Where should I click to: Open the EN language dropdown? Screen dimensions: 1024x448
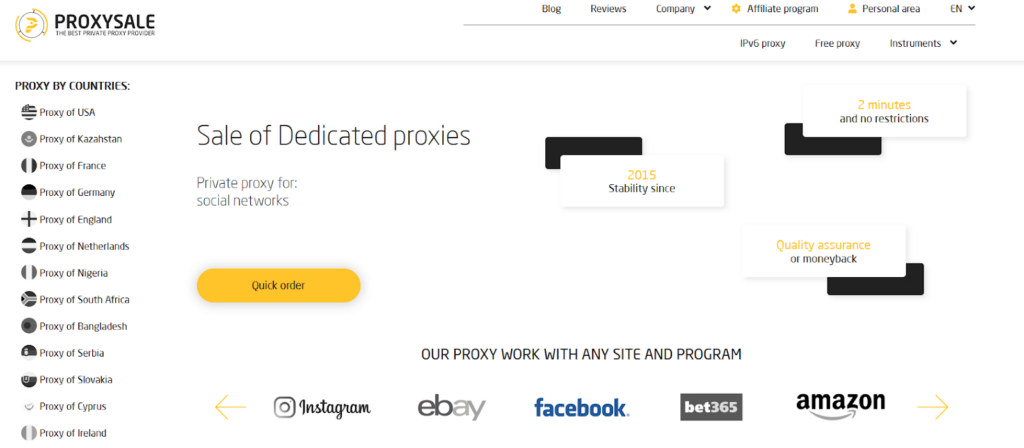(963, 9)
